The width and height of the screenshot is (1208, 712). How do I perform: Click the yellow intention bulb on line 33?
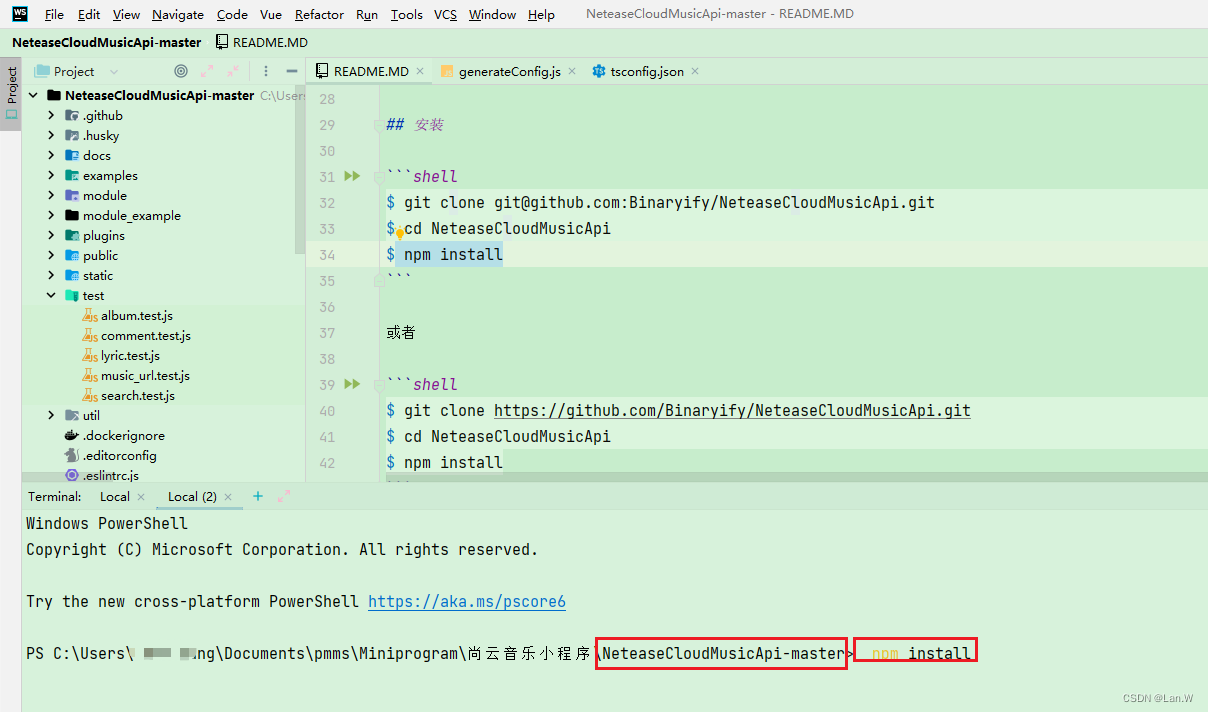(x=399, y=234)
